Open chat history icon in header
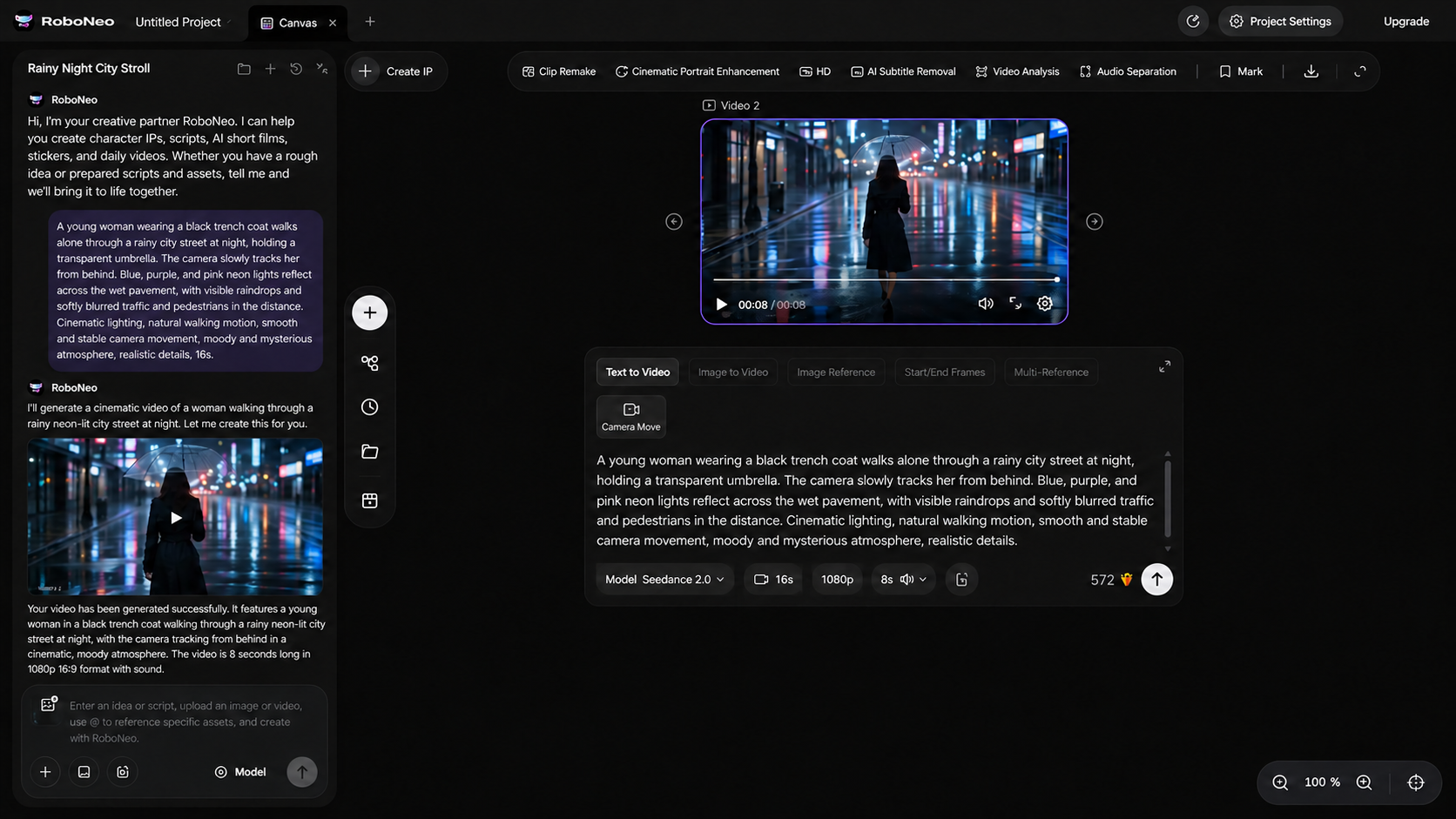Viewport: 1456px width, 819px height. 296,69
